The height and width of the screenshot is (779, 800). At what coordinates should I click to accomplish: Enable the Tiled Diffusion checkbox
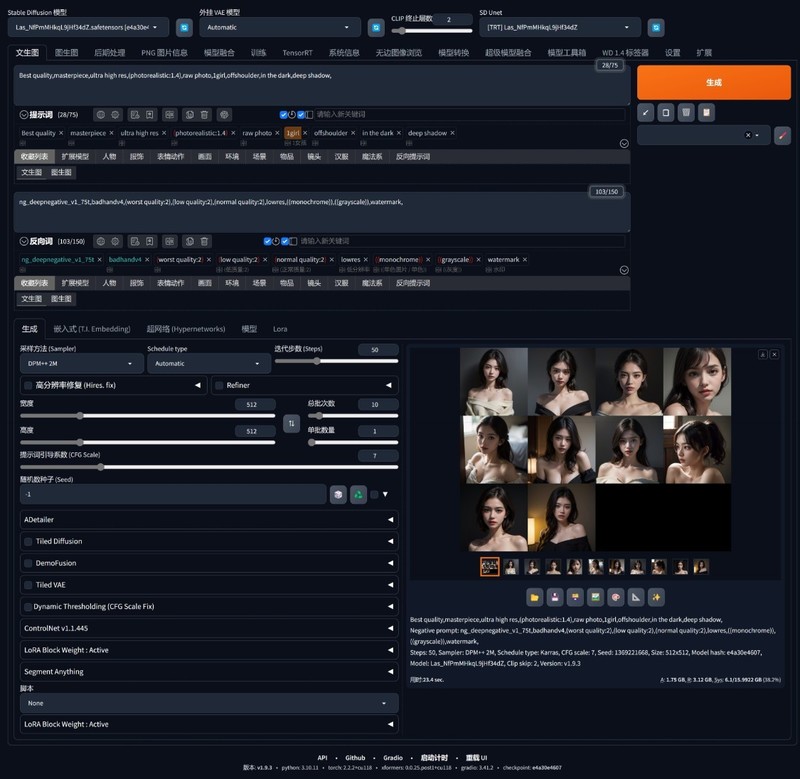click(x=27, y=541)
